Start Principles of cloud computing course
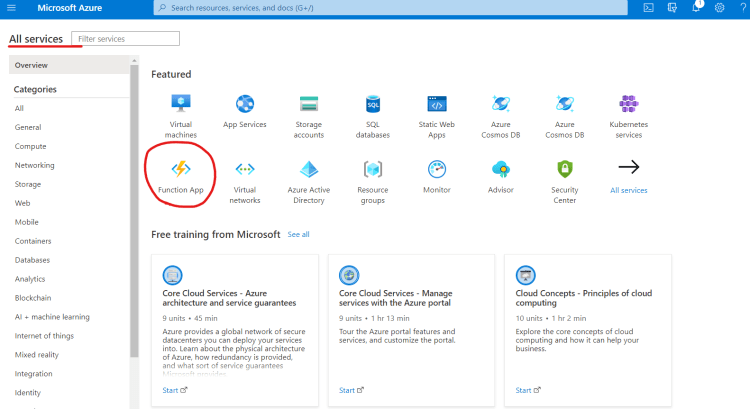750x409 pixels. point(528,390)
